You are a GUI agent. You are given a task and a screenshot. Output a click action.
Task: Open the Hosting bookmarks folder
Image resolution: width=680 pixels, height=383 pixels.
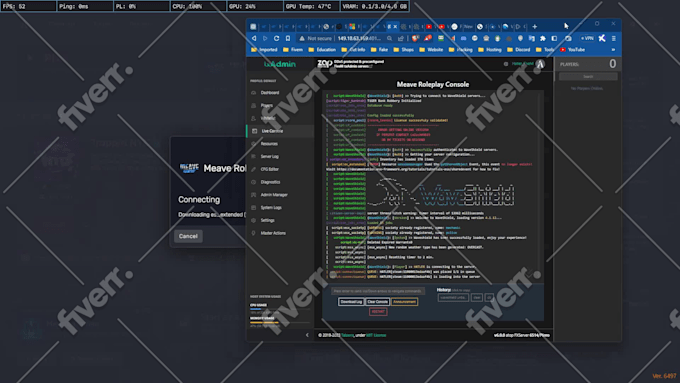(489, 49)
